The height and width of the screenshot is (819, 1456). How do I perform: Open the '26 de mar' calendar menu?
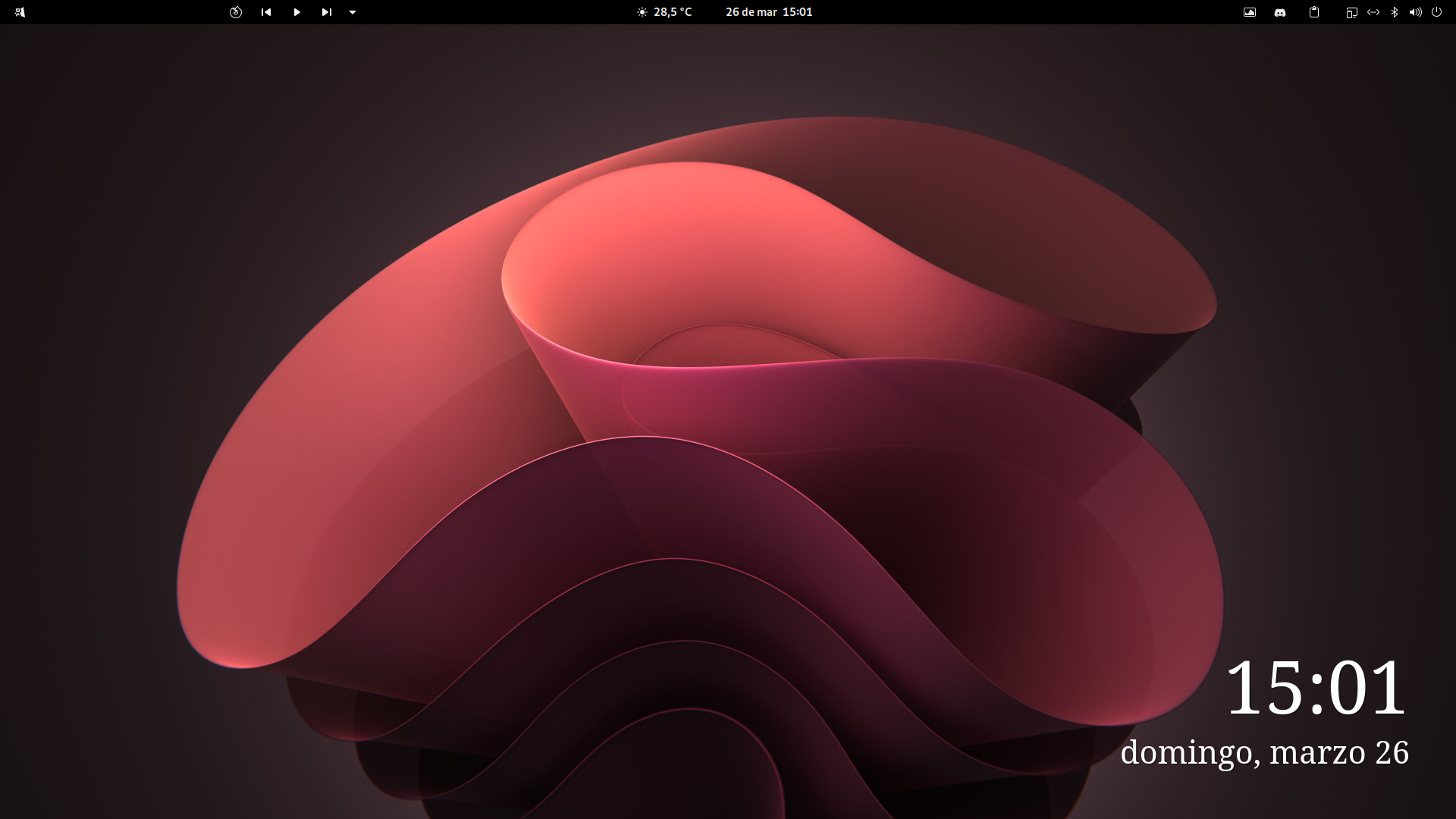coord(751,12)
